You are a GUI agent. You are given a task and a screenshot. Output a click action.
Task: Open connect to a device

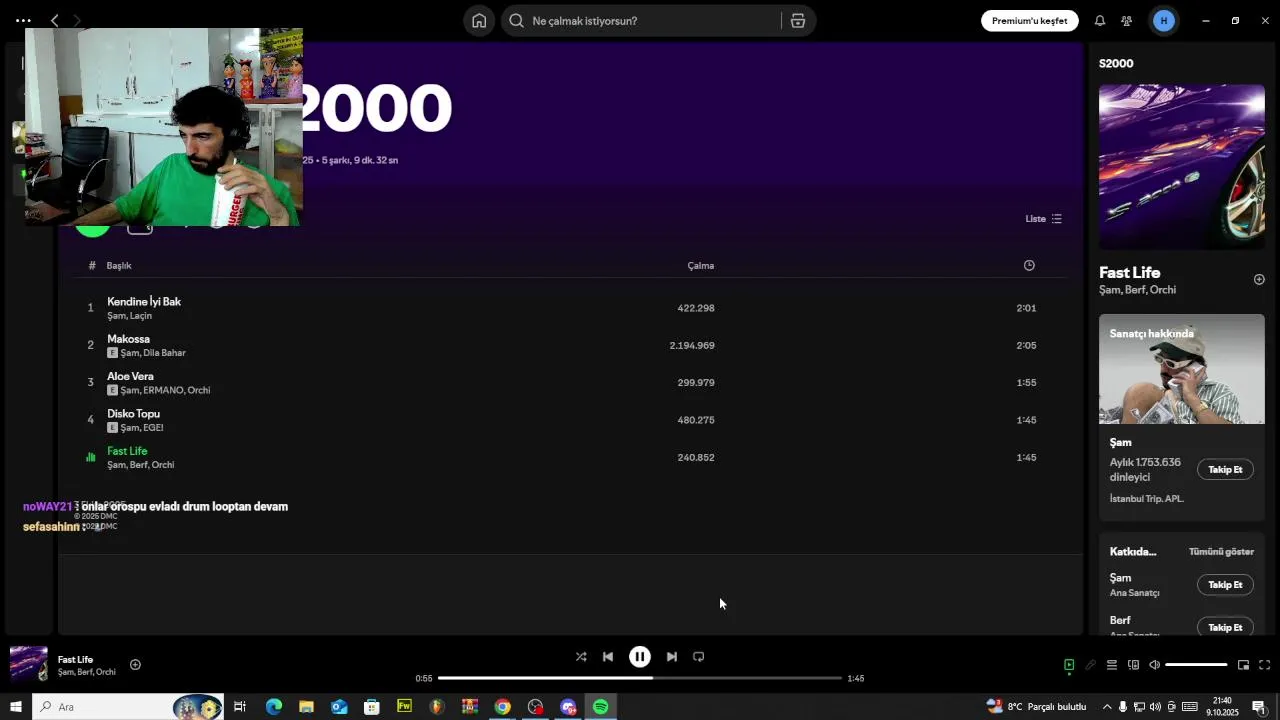[x=1133, y=665]
